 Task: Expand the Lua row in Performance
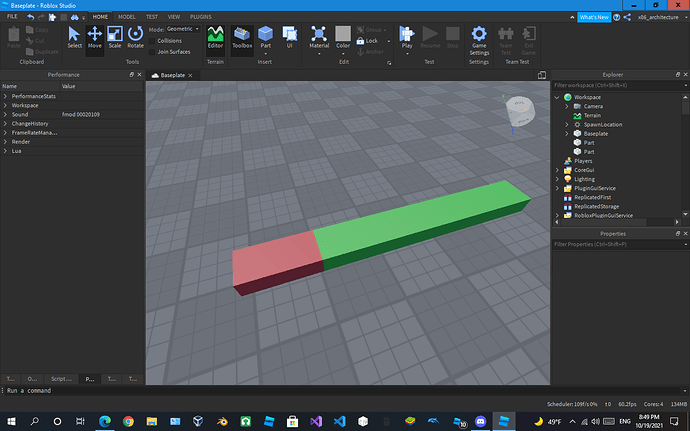5,151
